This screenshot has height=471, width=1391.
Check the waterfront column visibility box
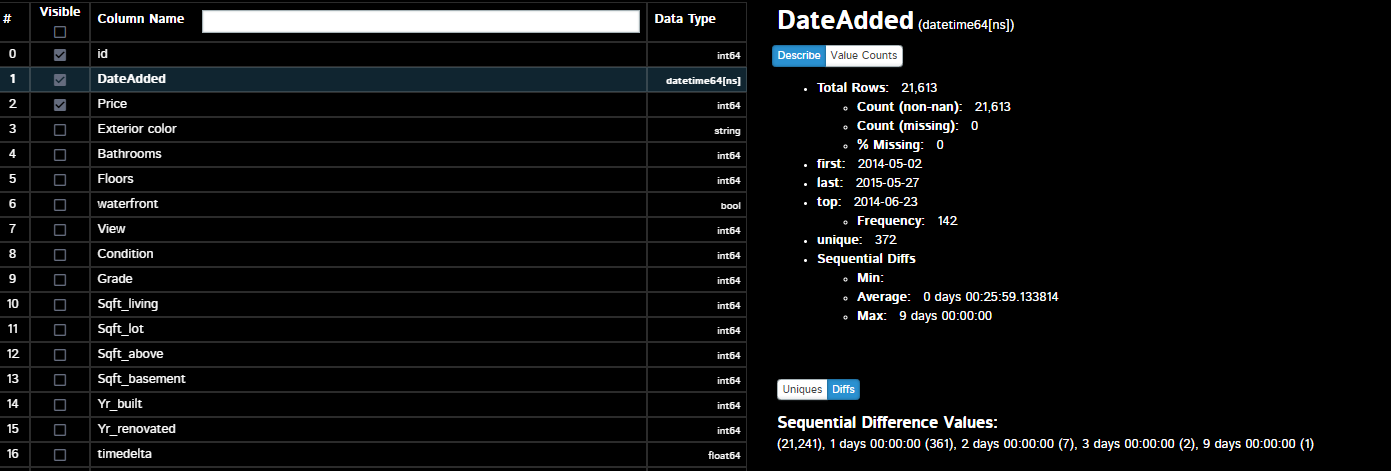pyautogui.click(x=60, y=205)
